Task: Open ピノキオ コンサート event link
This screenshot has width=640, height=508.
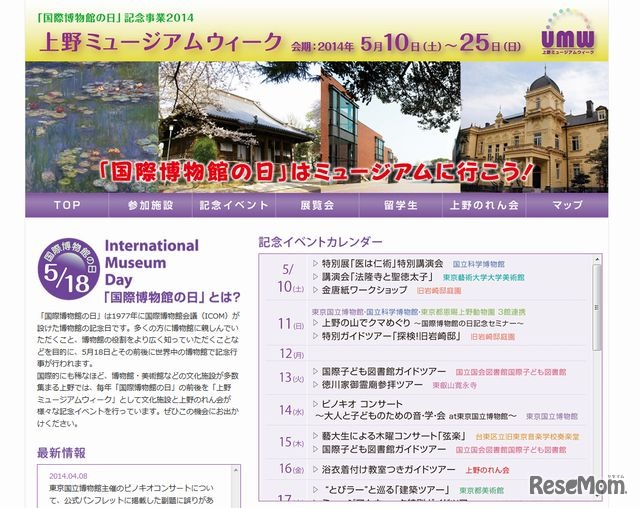Action: click(x=362, y=404)
